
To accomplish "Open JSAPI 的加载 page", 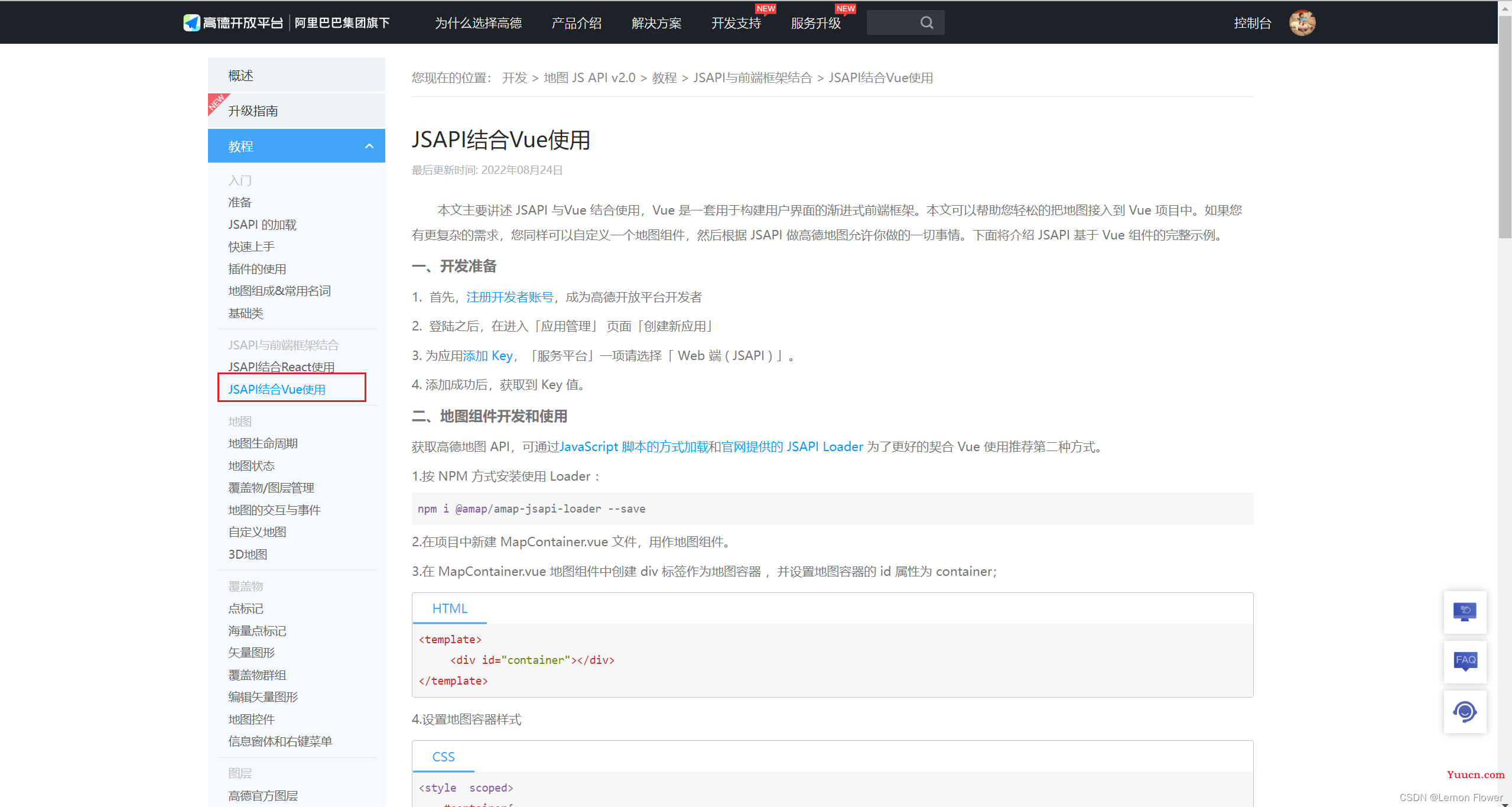I will [262, 225].
